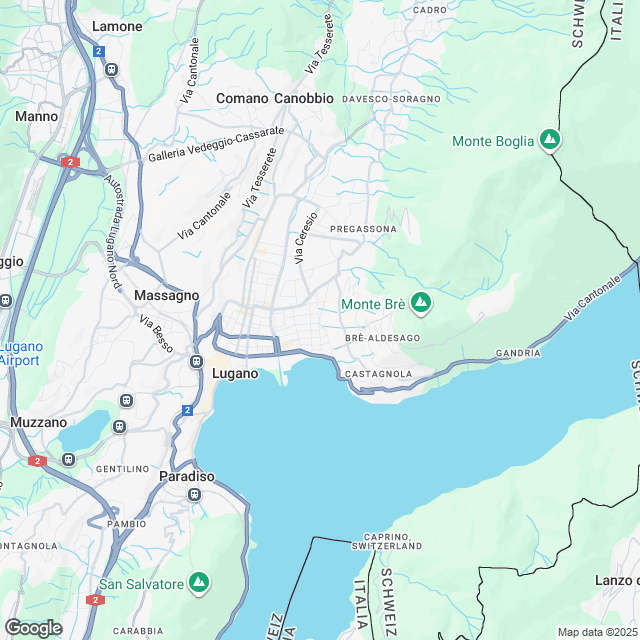Click the Monte Boglia mountain peak icon
This screenshot has width=640, height=640.
tap(550, 140)
